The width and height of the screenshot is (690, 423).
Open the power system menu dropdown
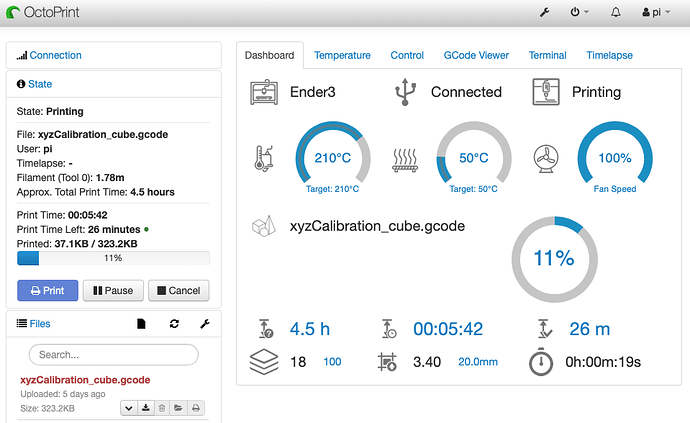(579, 12)
